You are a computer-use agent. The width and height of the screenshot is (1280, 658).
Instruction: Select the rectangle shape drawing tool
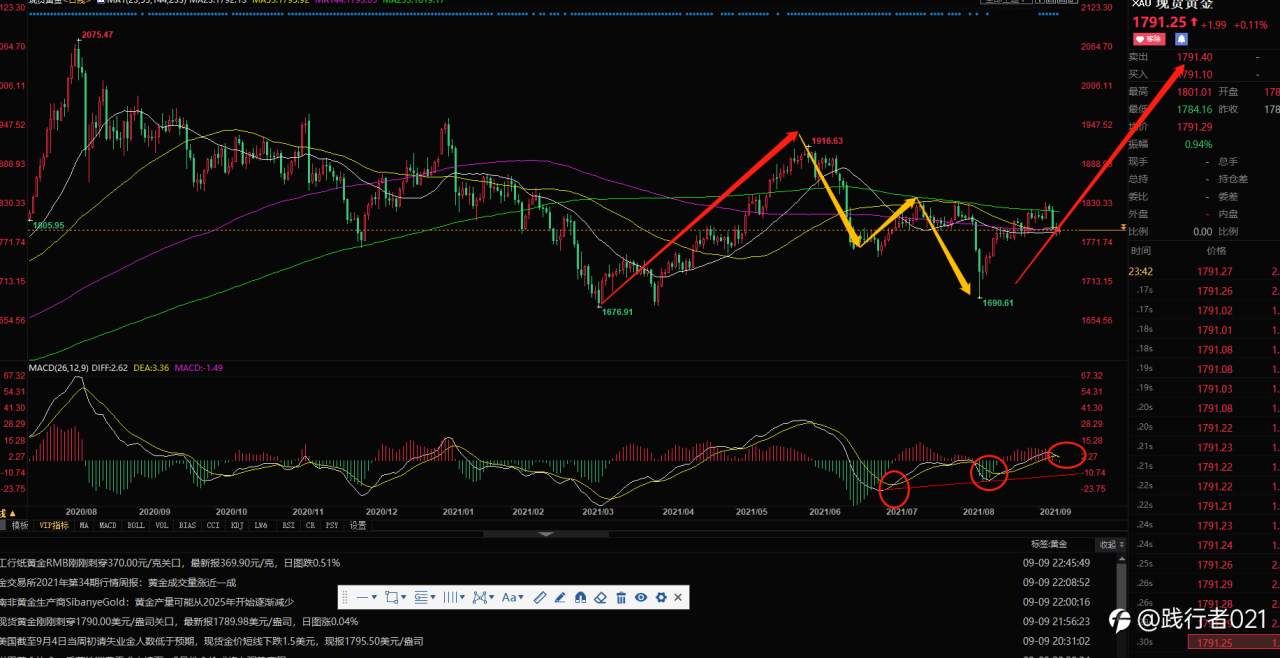(391, 597)
